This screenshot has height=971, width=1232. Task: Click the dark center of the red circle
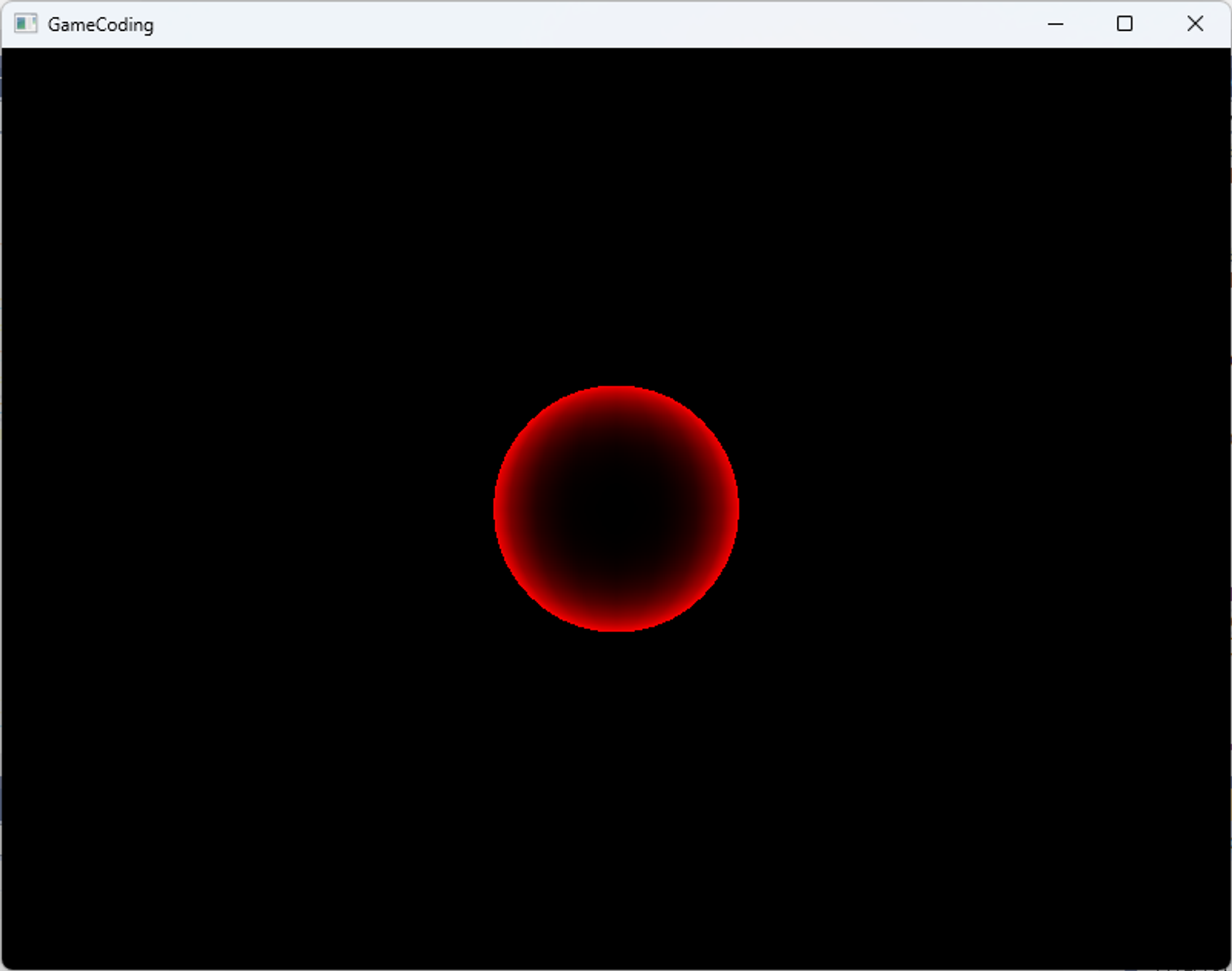pyautogui.click(x=616, y=509)
